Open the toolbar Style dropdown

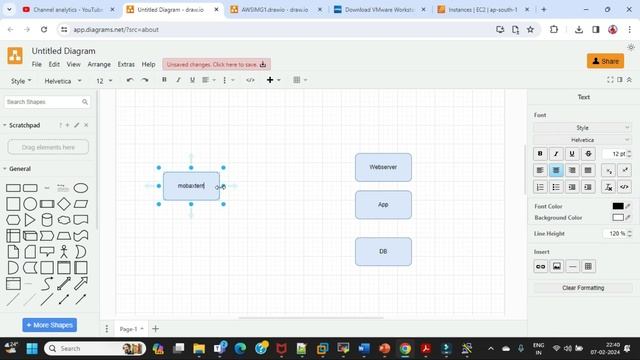click(x=21, y=81)
